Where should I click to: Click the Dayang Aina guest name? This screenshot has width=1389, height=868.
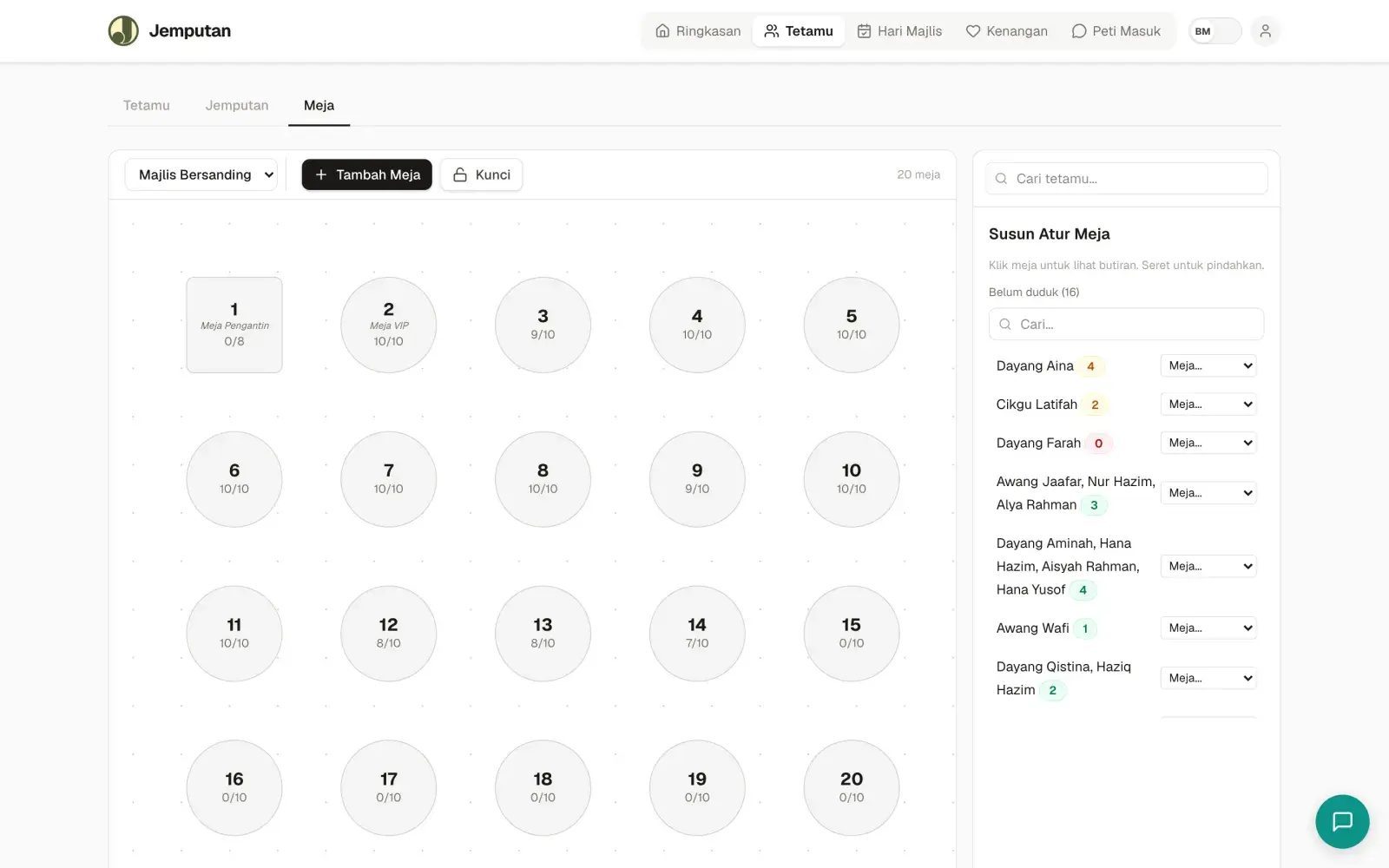pyautogui.click(x=1035, y=365)
